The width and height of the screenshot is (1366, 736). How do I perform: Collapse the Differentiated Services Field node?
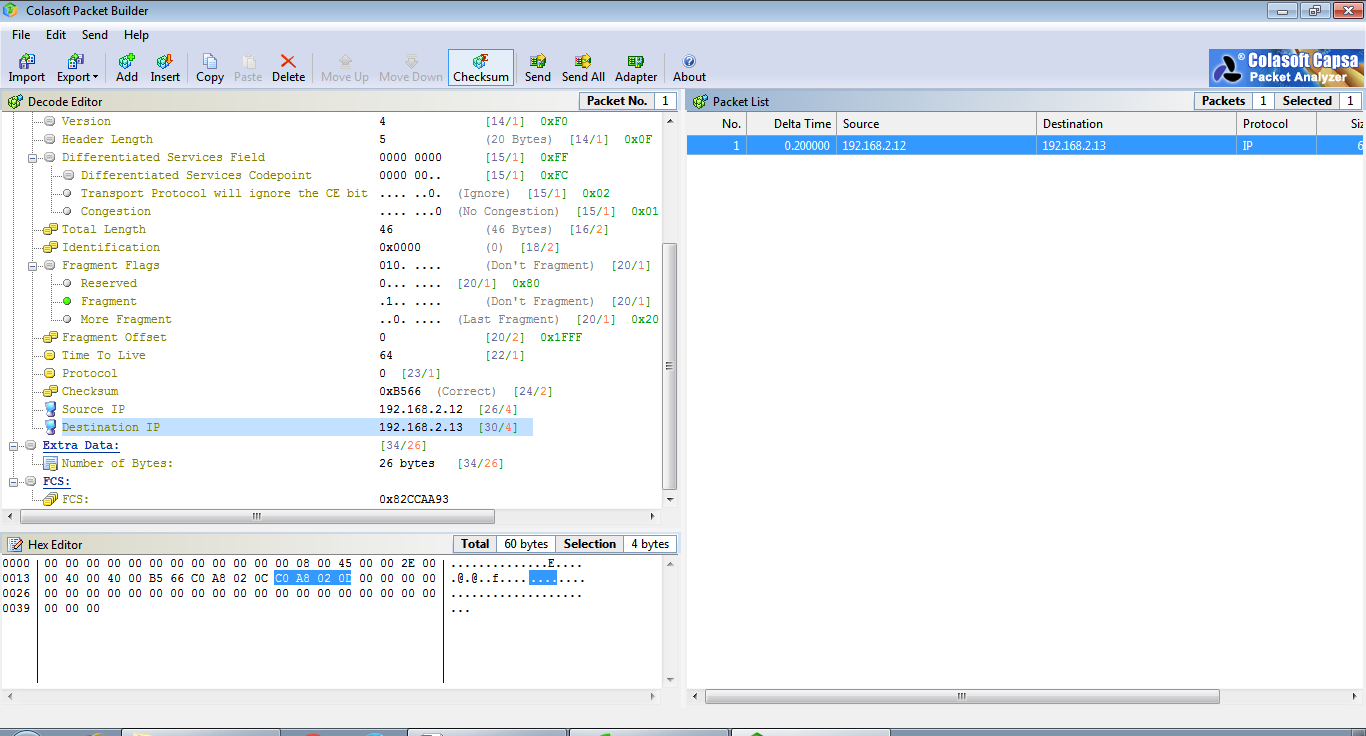pos(33,157)
